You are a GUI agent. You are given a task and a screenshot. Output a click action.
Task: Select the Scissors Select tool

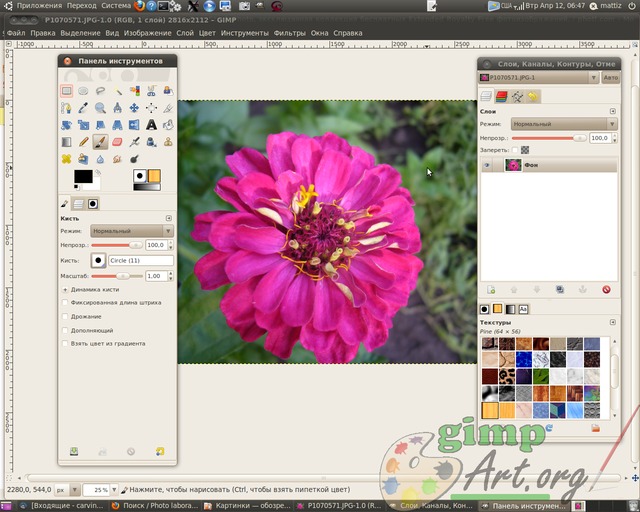coord(151,91)
